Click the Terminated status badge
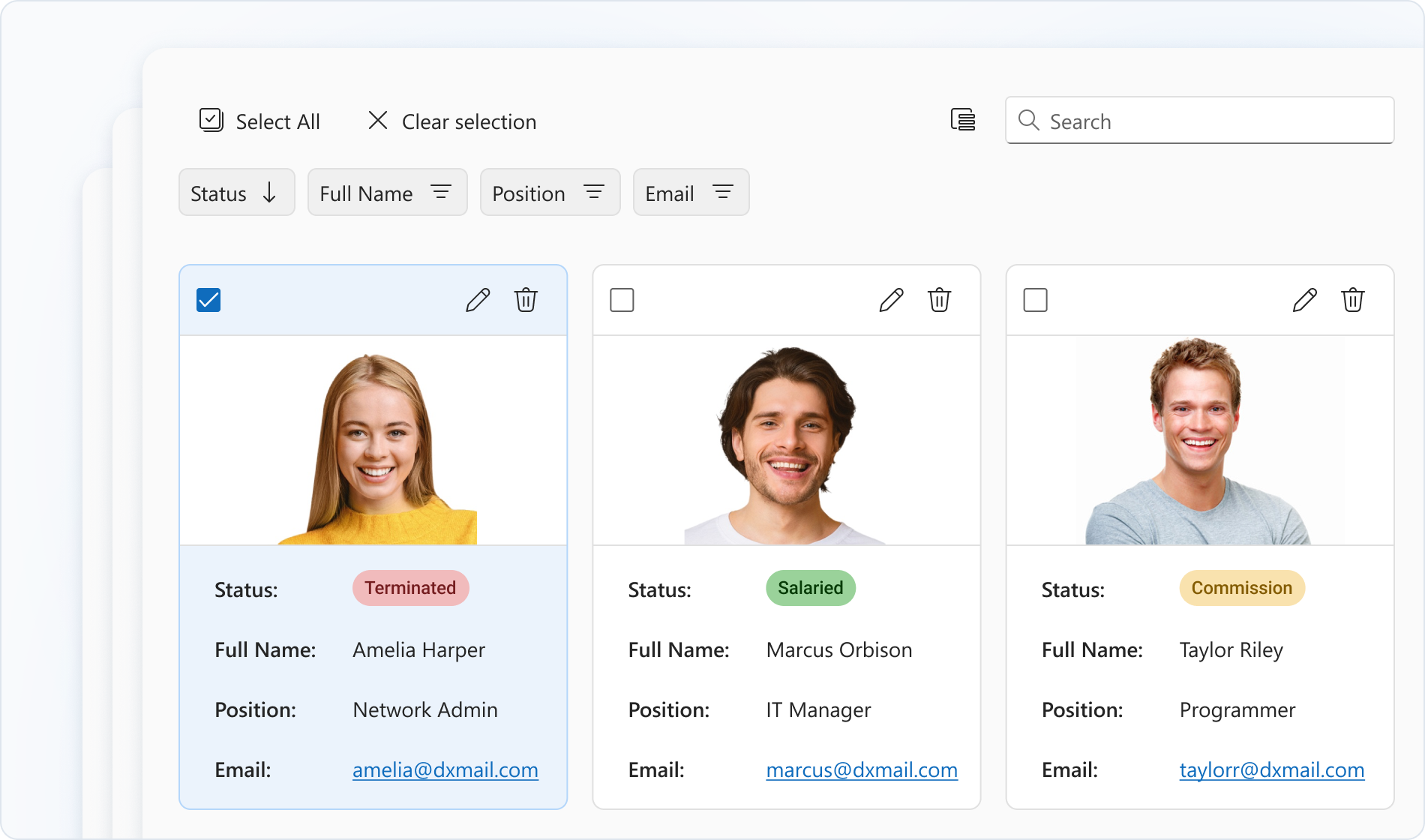The height and width of the screenshot is (840, 1425). click(x=410, y=588)
